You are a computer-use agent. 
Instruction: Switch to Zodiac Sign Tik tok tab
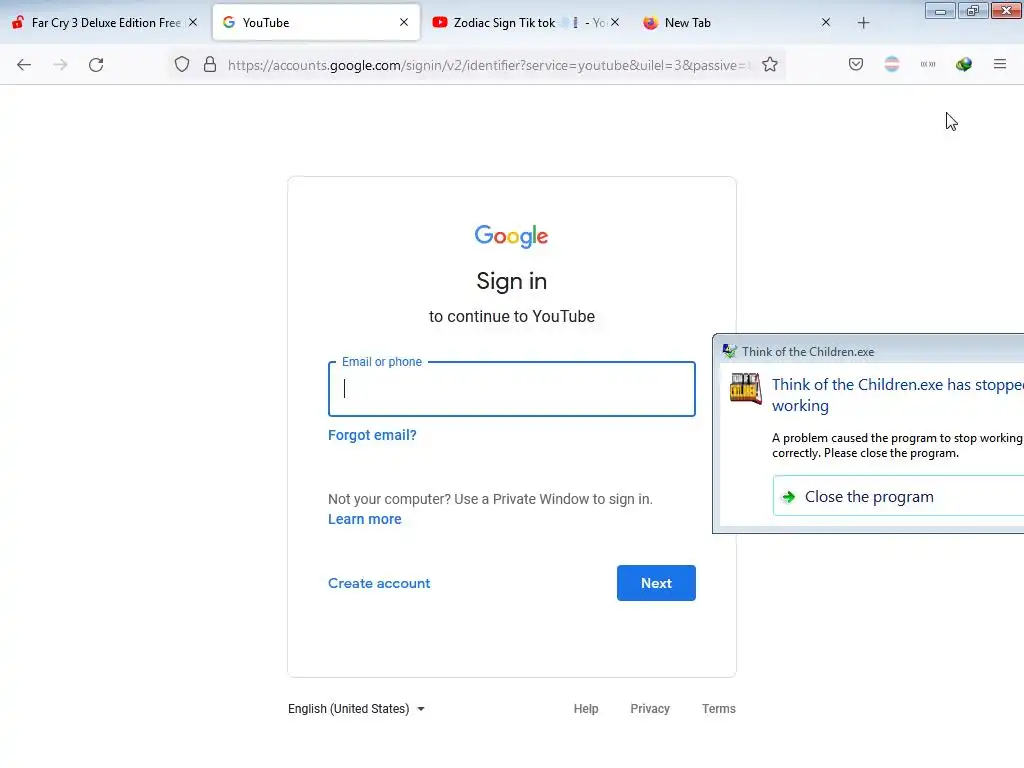[x=526, y=23]
